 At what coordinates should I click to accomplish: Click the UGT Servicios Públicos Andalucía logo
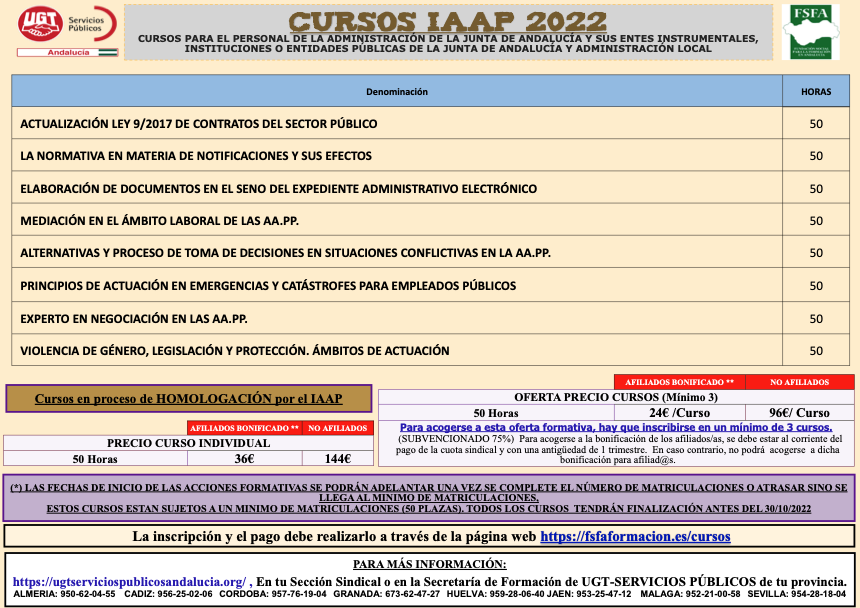(x=68, y=31)
